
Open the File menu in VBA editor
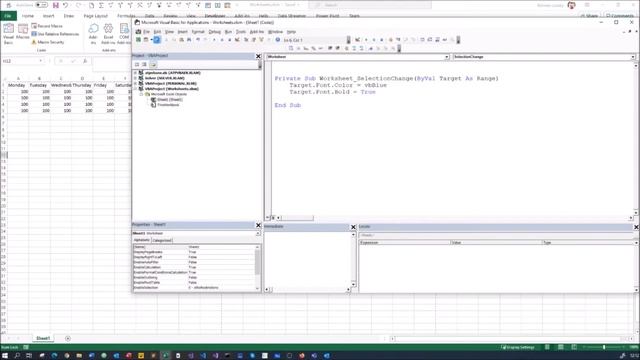click(146, 32)
